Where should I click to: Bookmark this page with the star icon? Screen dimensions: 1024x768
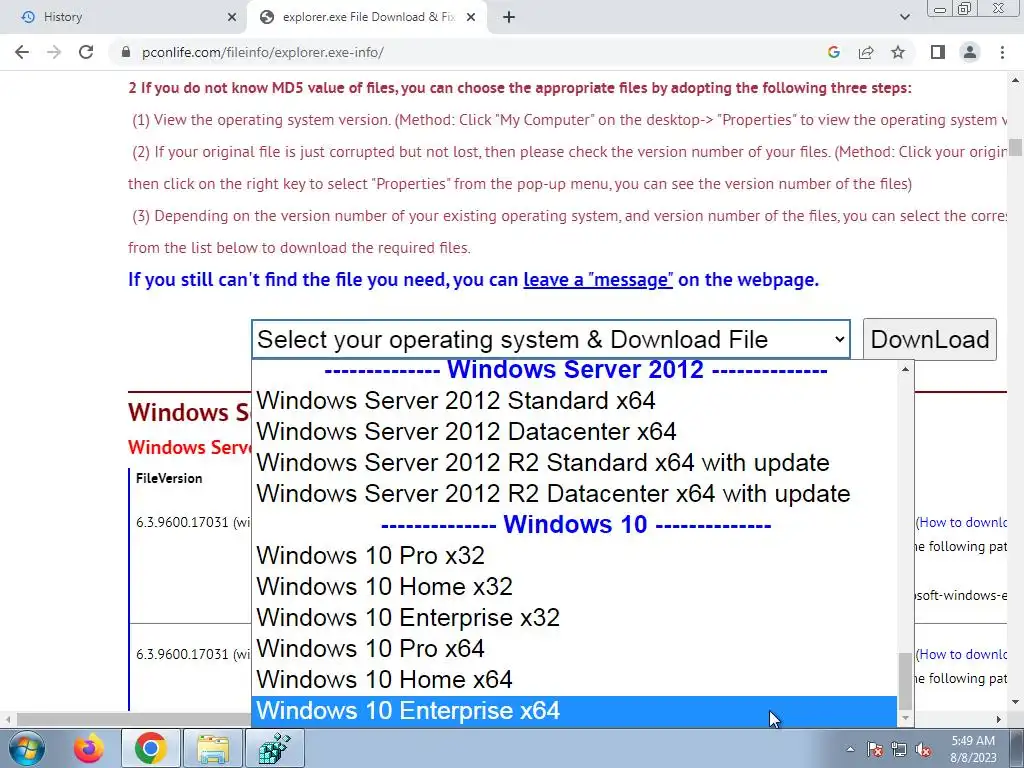tap(898, 52)
